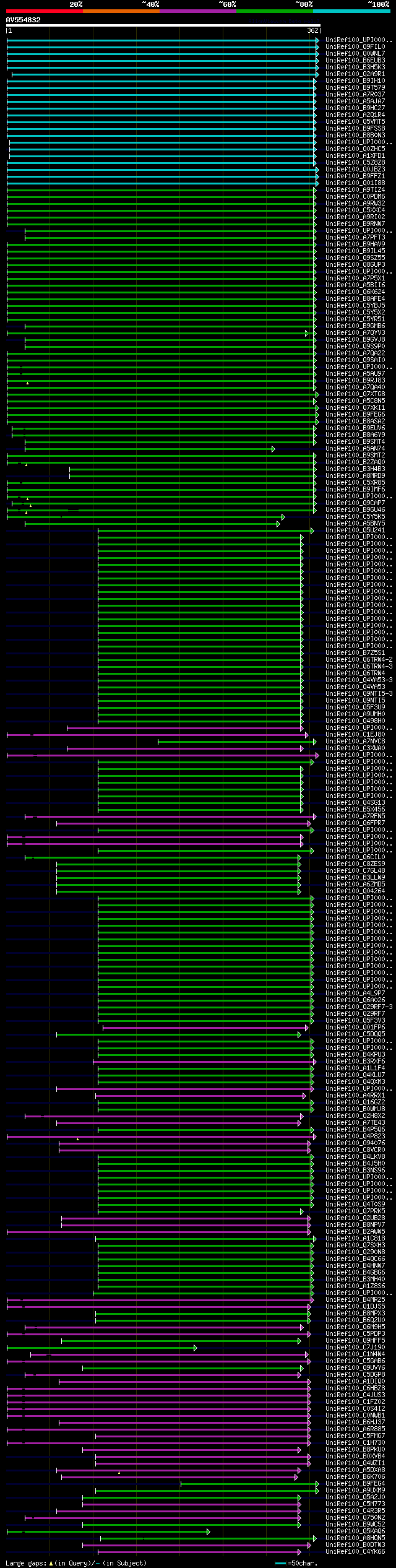Click the UniRef100_A7RFN5 label
The image size is (396, 1568).
pos(355,816)
